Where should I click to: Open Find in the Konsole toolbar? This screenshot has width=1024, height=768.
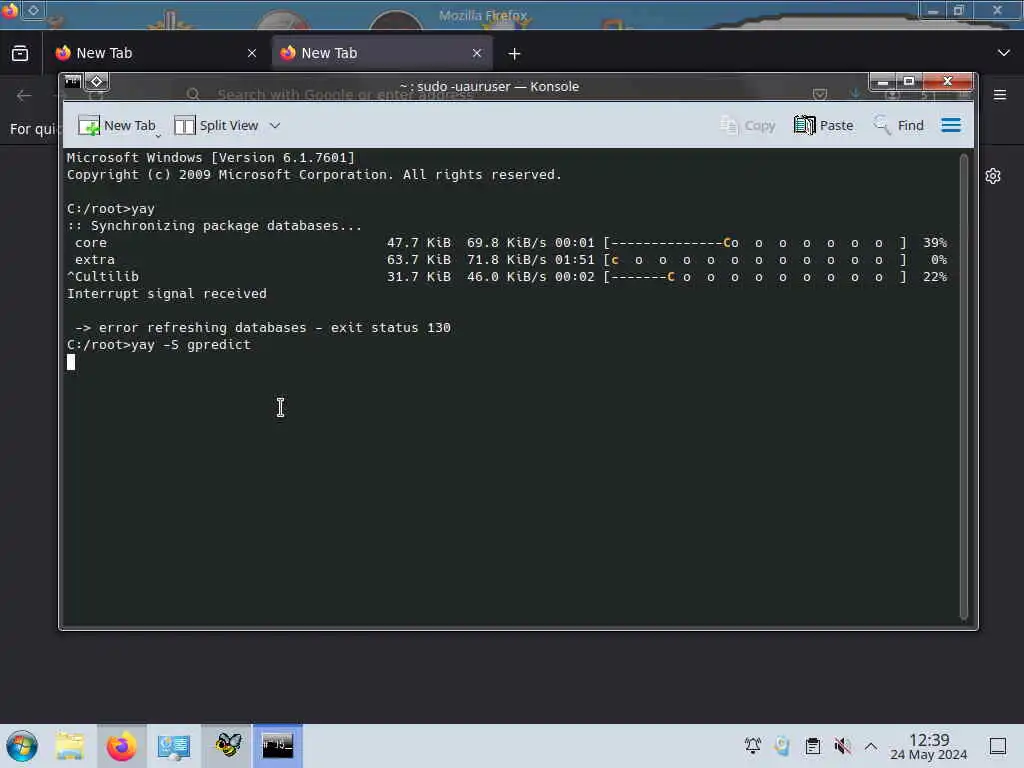click(x=899, y=125)
